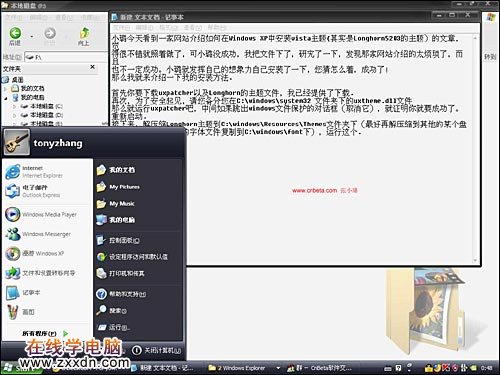
Task: Open My Documents (我的文档) in Start menu
Action: pyautogui.click(x=138, y=170)
